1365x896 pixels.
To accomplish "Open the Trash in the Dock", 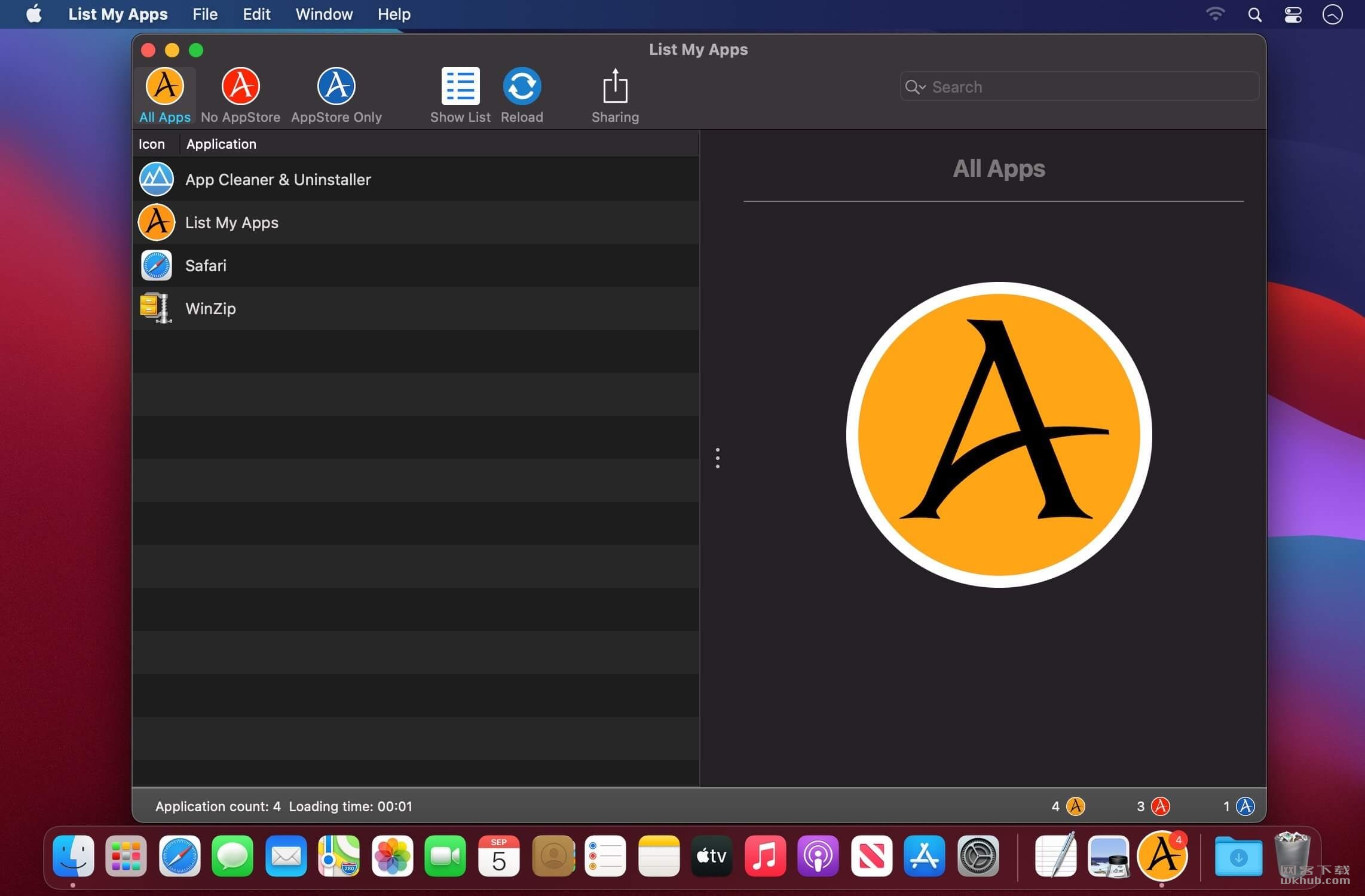I will pos(1292,857).
